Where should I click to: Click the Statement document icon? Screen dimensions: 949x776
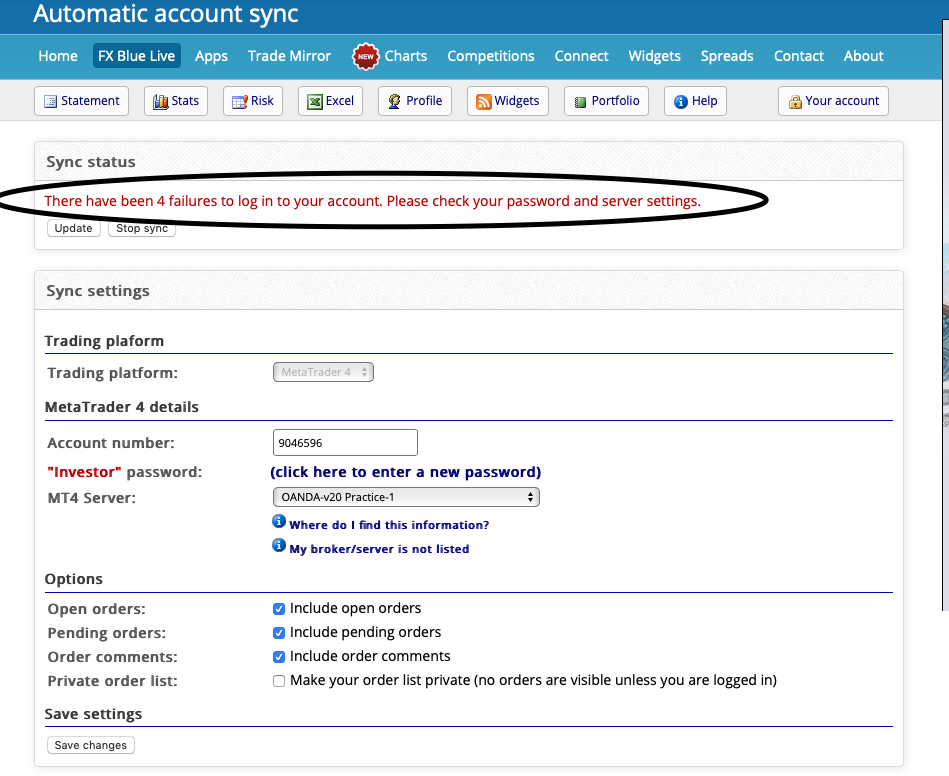50,102
